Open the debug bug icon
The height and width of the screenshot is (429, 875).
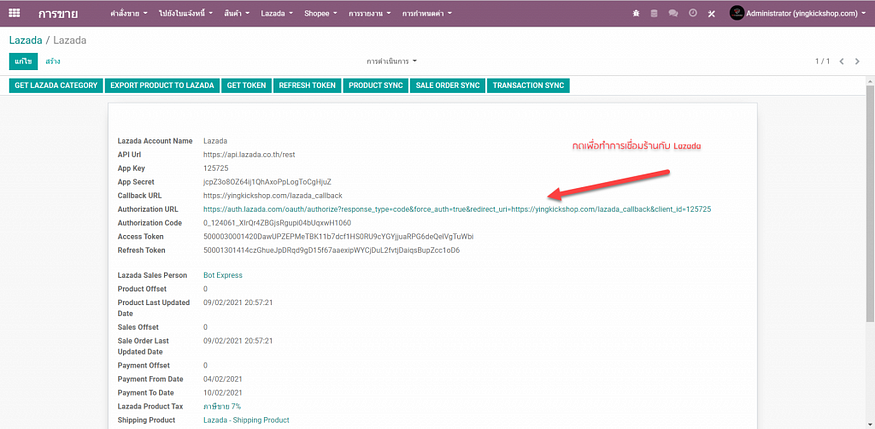[636, 13]
